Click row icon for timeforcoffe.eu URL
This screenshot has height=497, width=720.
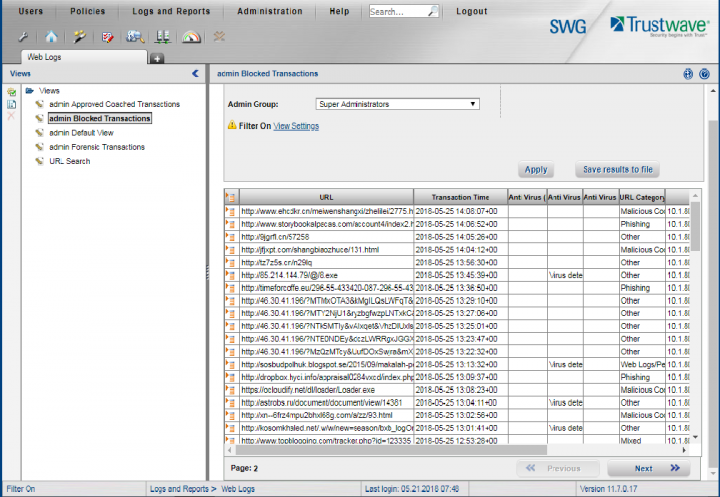coord(231,288)
